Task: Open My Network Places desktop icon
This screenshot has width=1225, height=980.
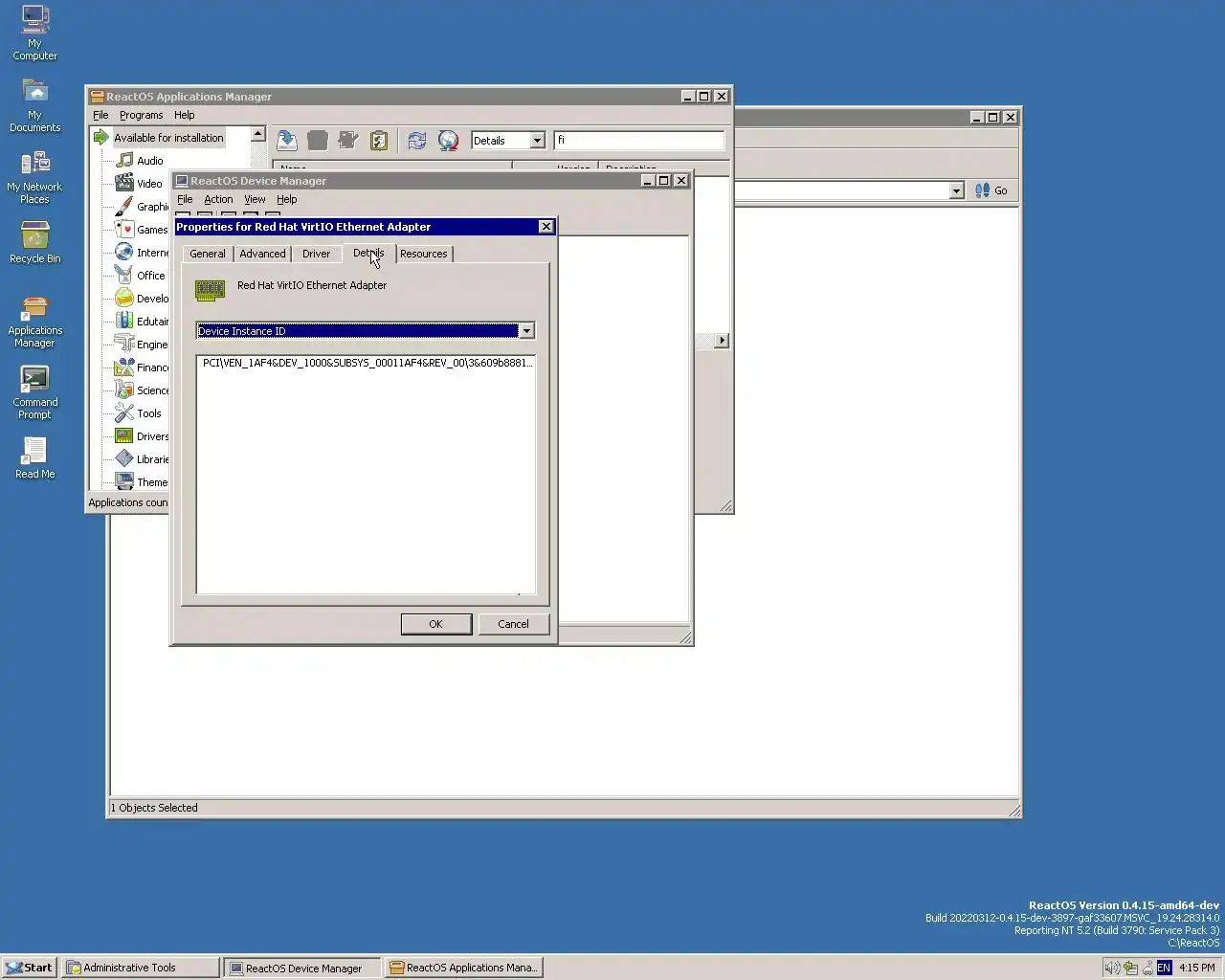Action: tap(34, 177)
